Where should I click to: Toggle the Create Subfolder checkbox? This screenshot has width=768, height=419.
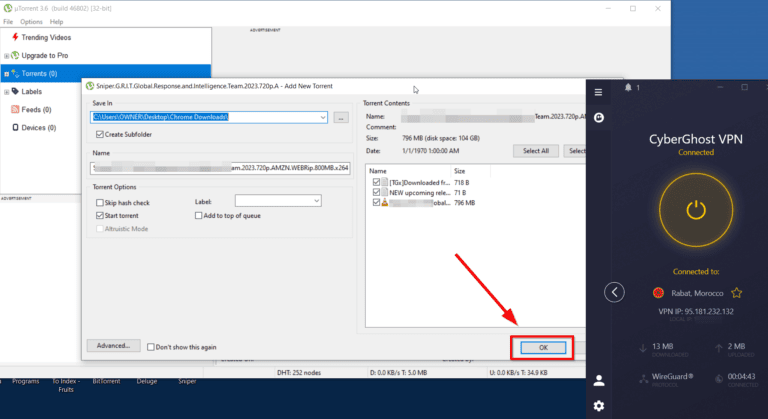point(98,133)
